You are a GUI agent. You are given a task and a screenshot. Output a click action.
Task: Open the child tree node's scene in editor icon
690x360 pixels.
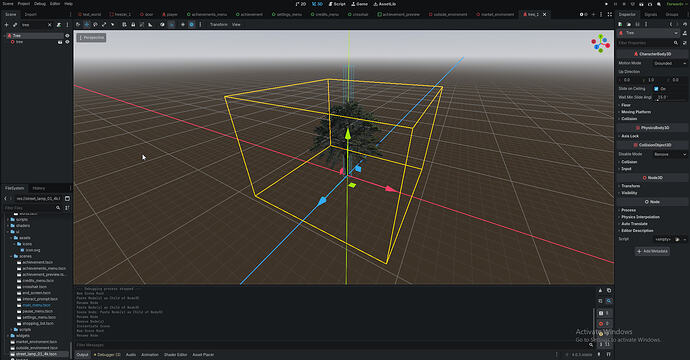(x=60, y=42)
